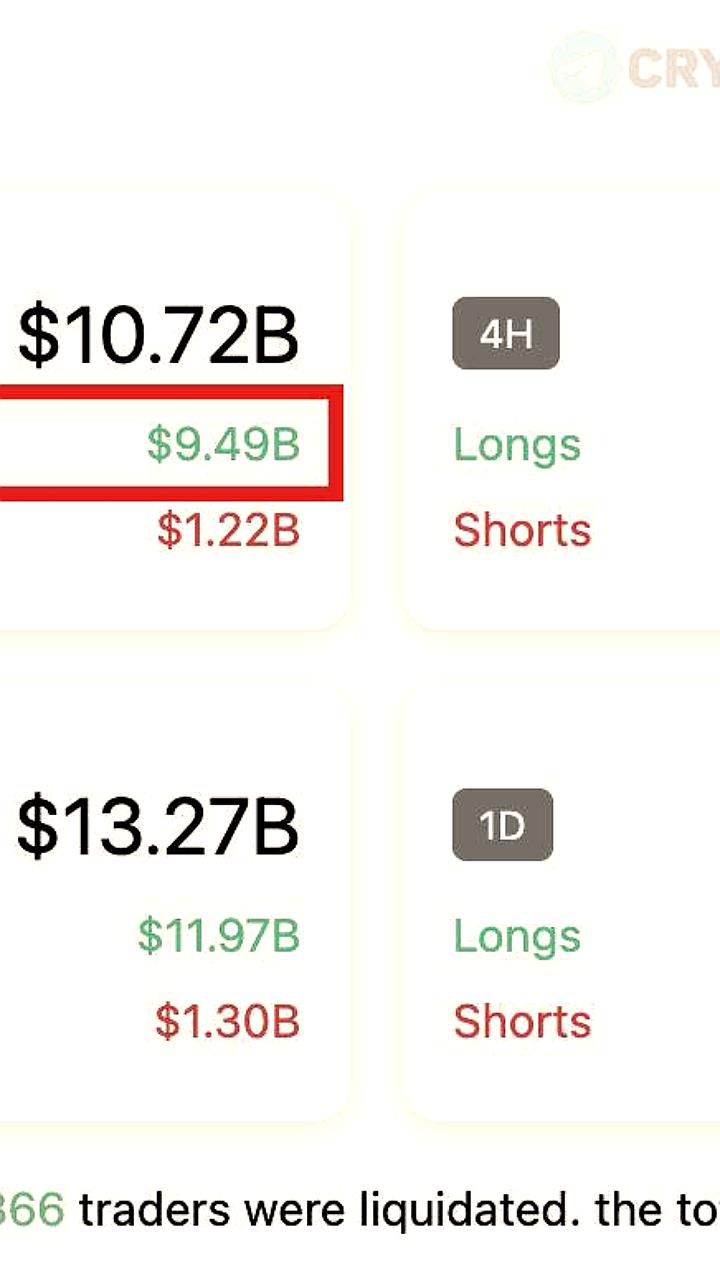
Task: Click the highlighted $9.49B green value
Action: click(x=223, y=443)
